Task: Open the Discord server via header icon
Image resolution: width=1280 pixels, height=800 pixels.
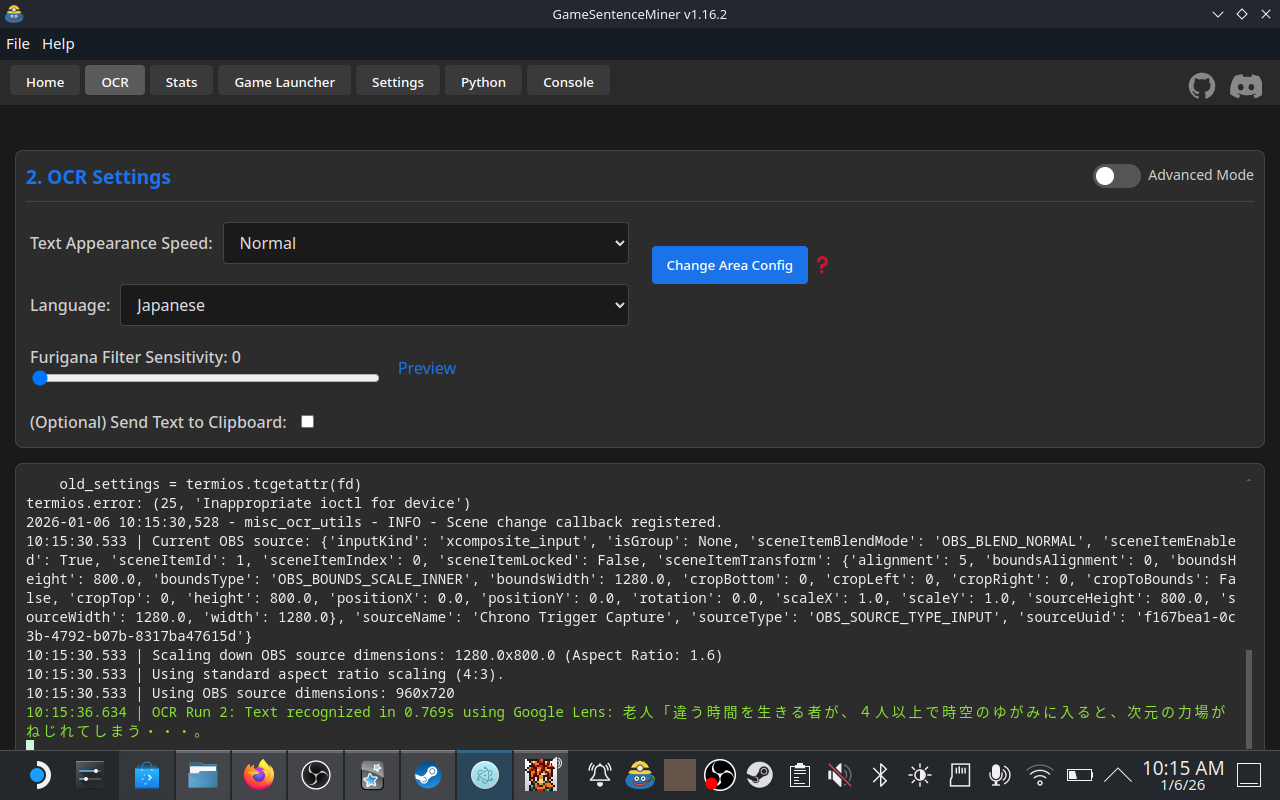Action: click(1245, 86)
